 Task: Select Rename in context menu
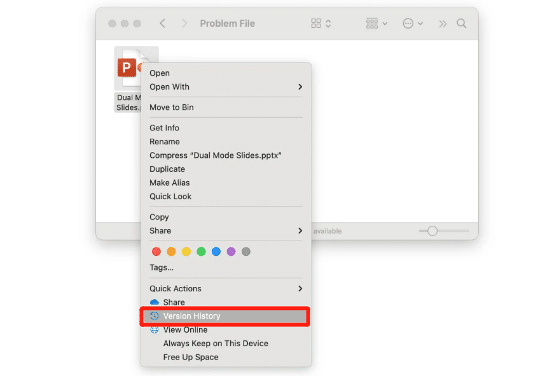(226, 142)
